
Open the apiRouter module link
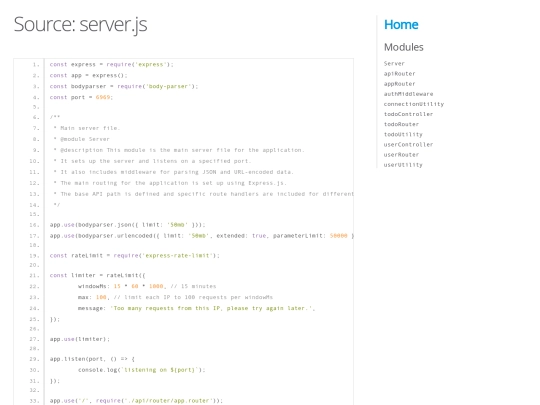coord(399,74)
